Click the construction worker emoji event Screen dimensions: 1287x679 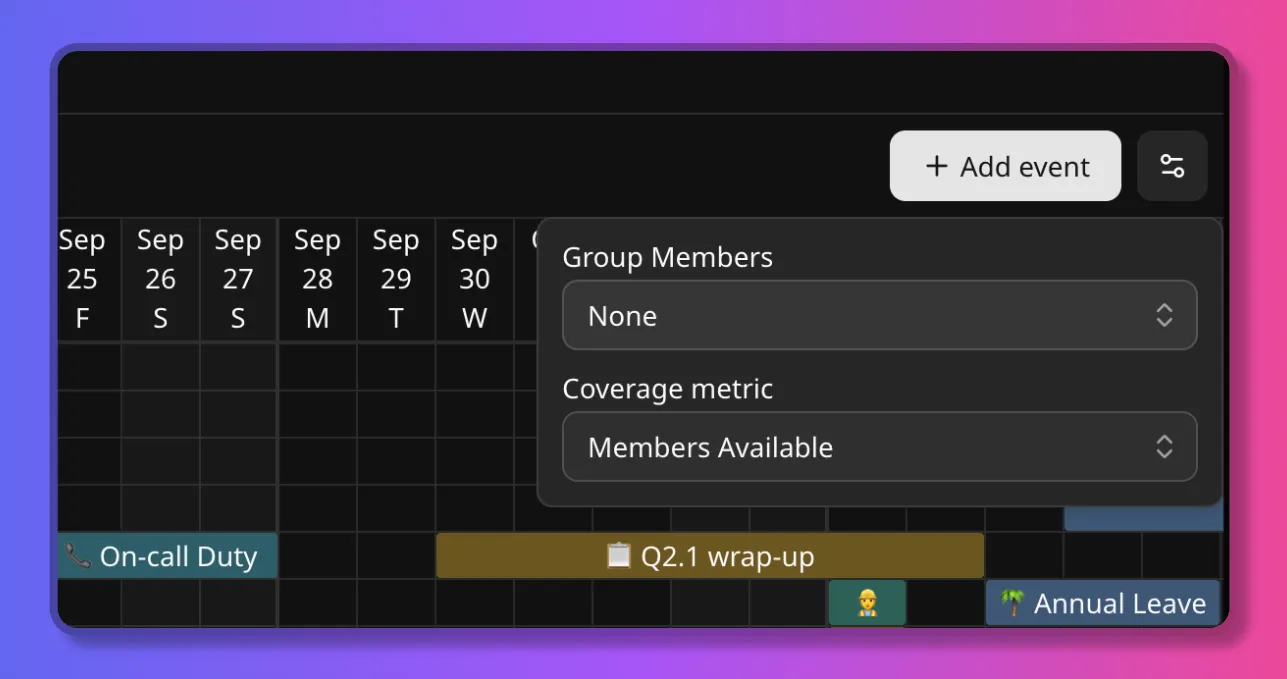[867, 604]
